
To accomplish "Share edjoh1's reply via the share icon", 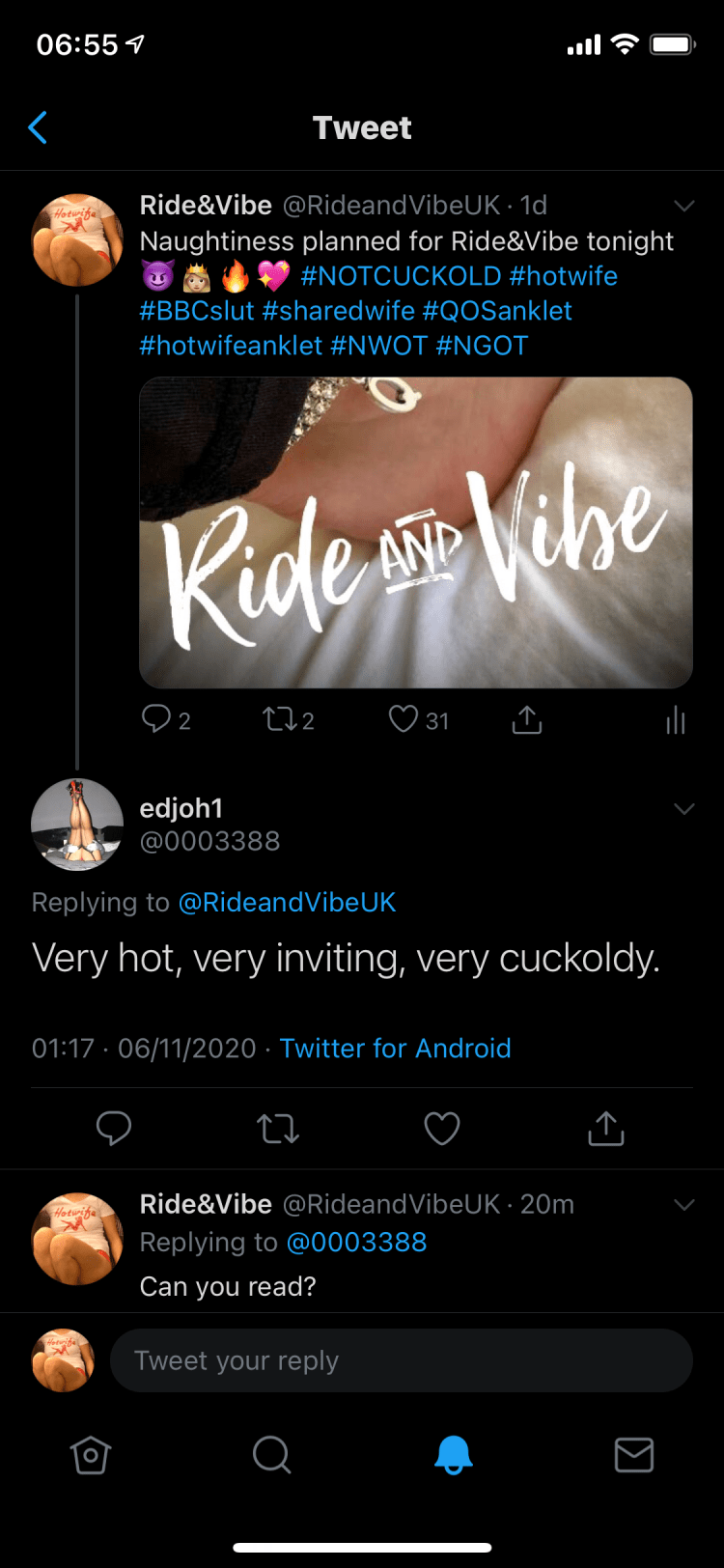I will [605, 1128].
